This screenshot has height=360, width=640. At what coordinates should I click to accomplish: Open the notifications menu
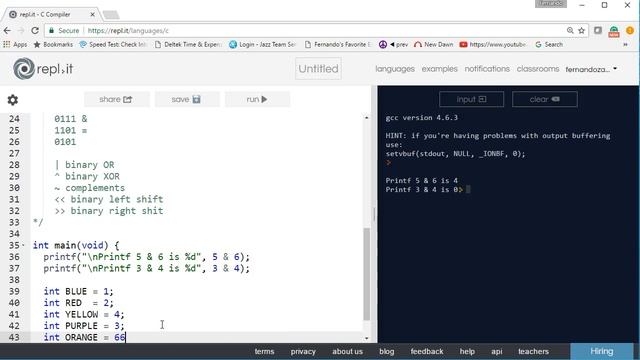[x=487, y=69]
